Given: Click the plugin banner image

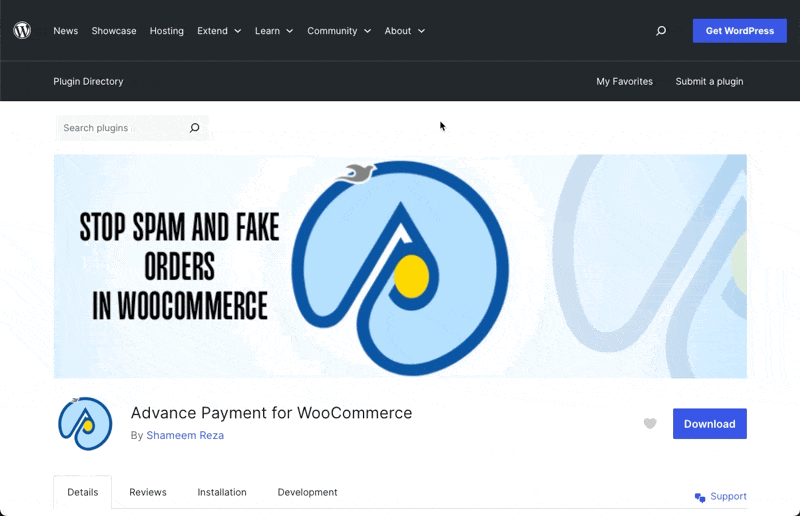Looking at the screenshot, I should [x=400, y=266].
